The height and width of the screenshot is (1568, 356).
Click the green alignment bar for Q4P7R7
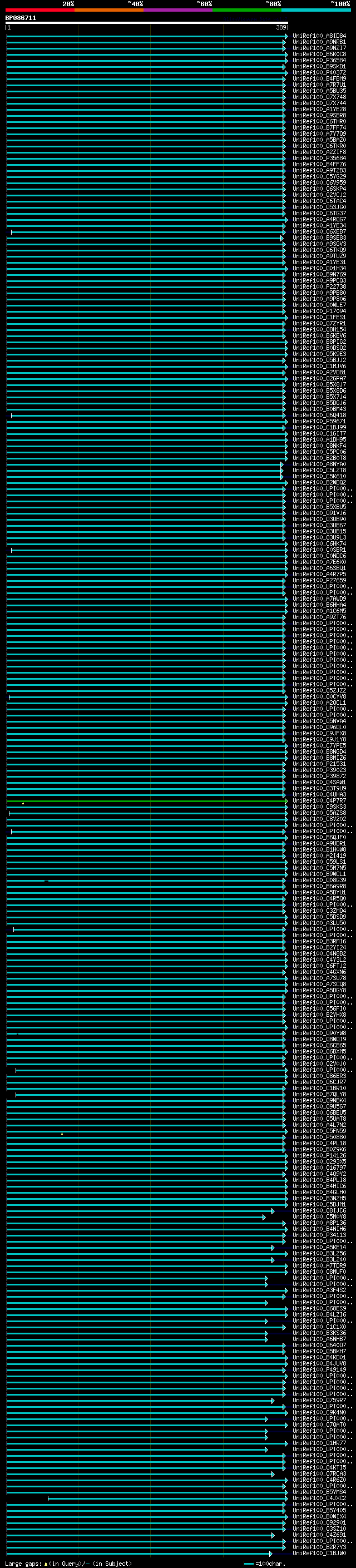[146, 802]
